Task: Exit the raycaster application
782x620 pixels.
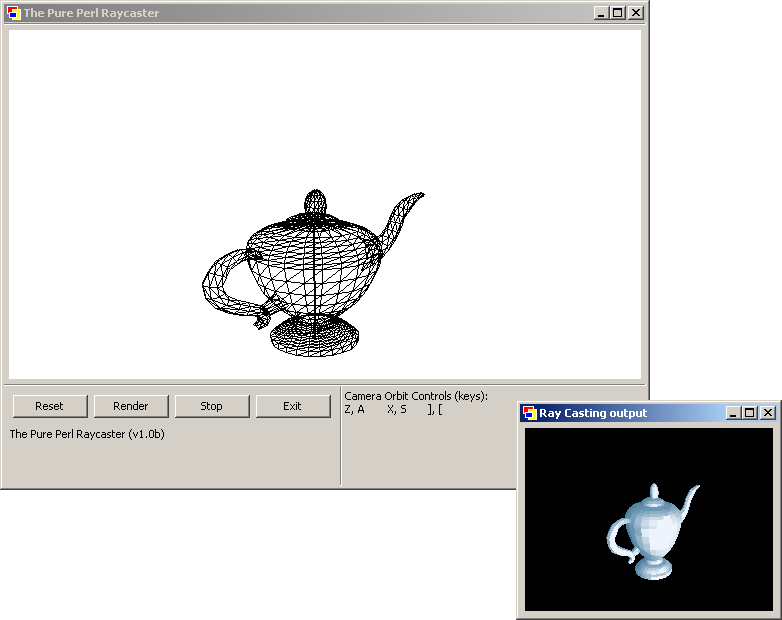Action: click(x=293, y=406)
